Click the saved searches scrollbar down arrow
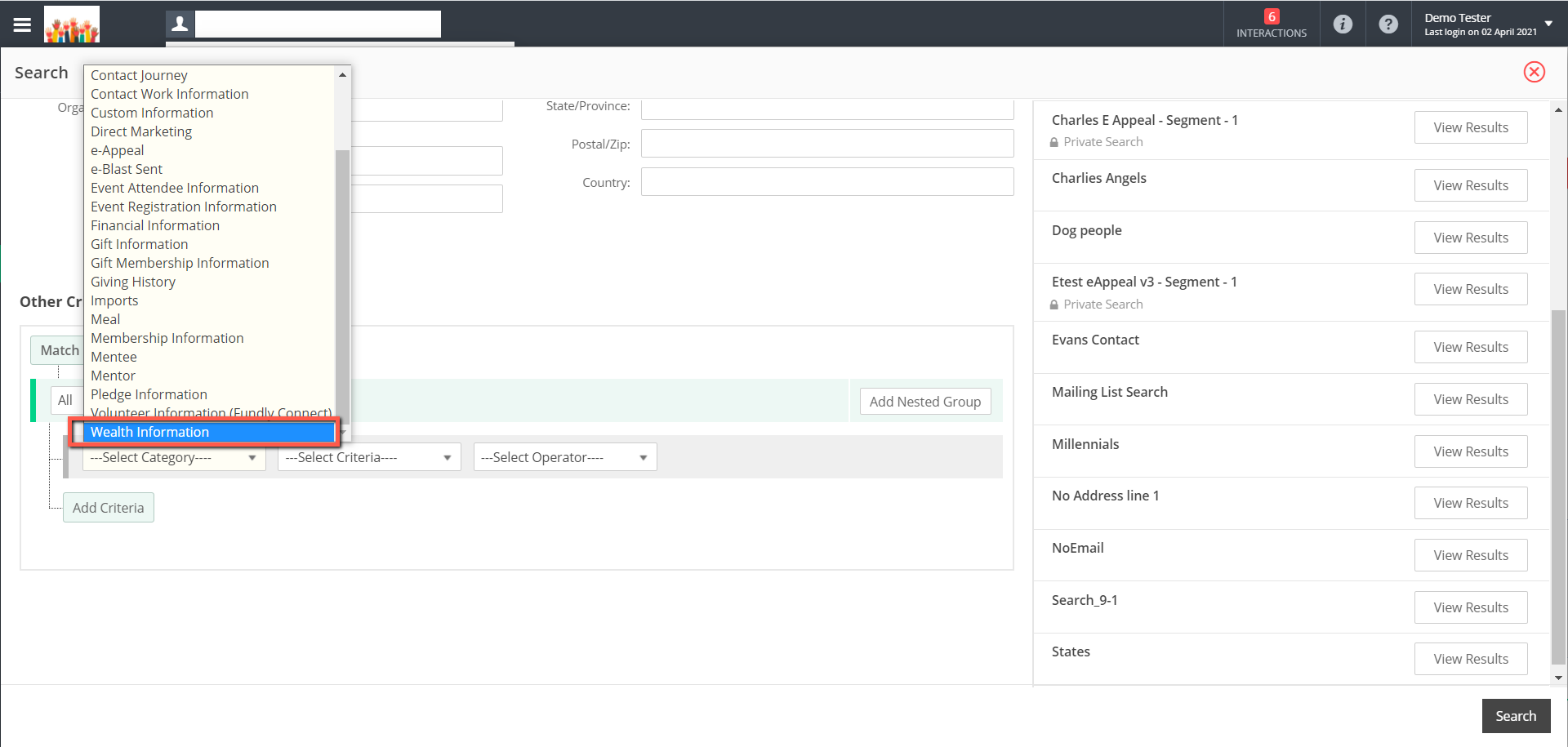1568x747 pixels. (x=1558, y=678)
